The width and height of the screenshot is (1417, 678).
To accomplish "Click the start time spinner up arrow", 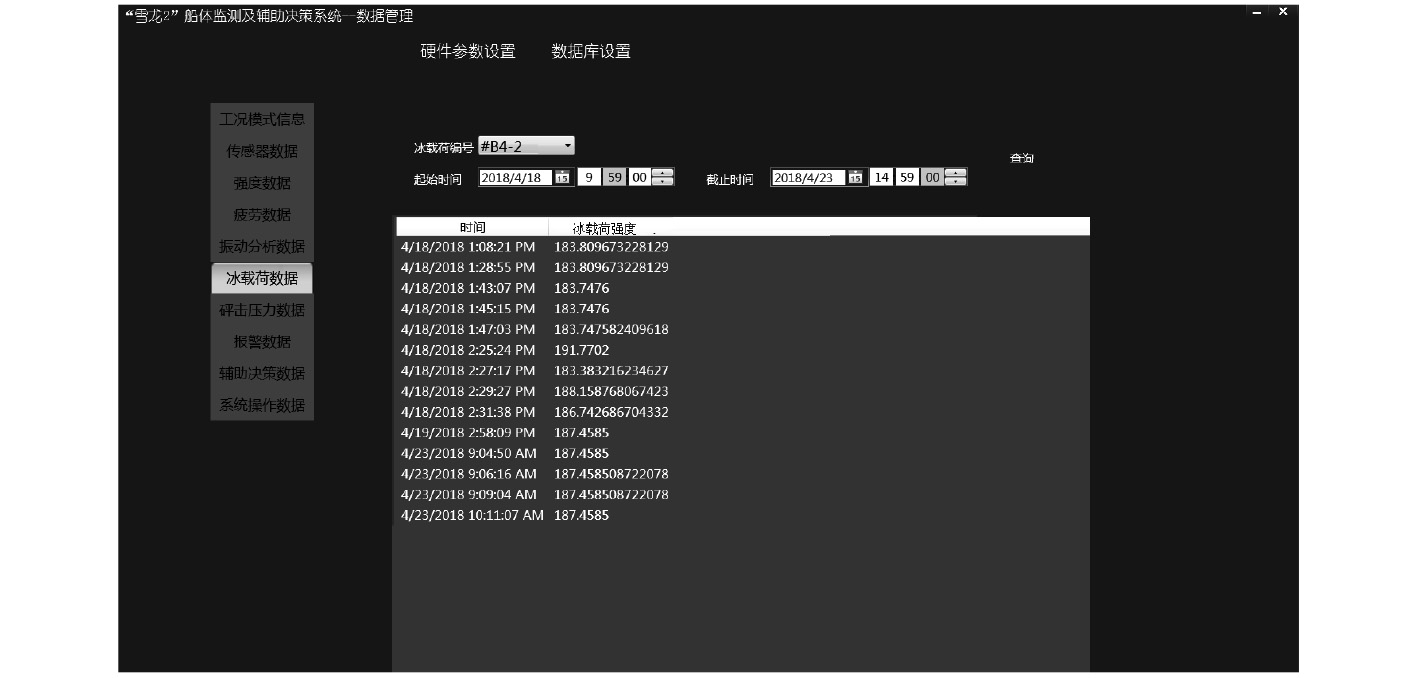I will coord(662,173).
